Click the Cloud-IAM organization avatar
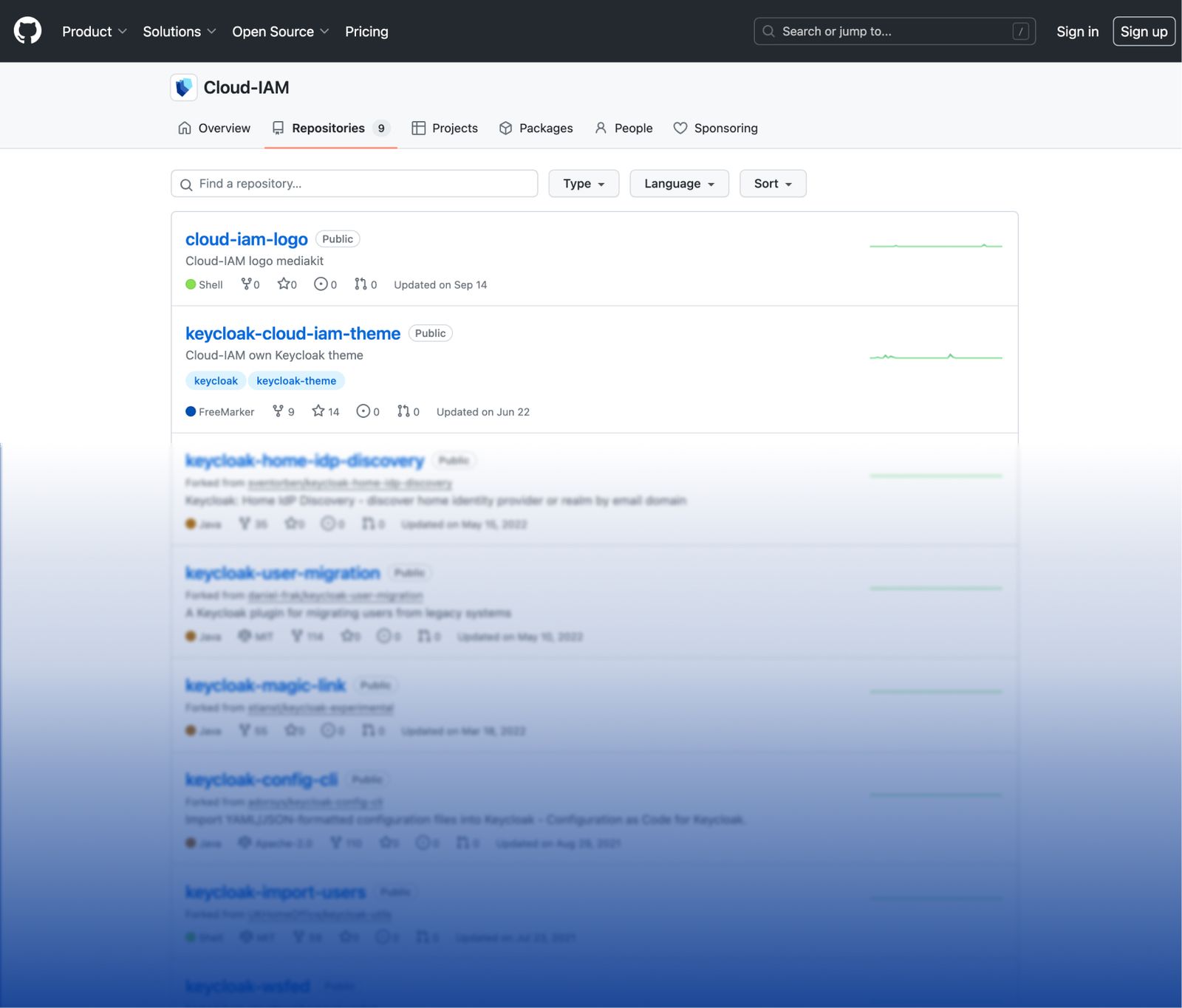This screenshot has width=1182, height=1008. click(x=183, y=87)
